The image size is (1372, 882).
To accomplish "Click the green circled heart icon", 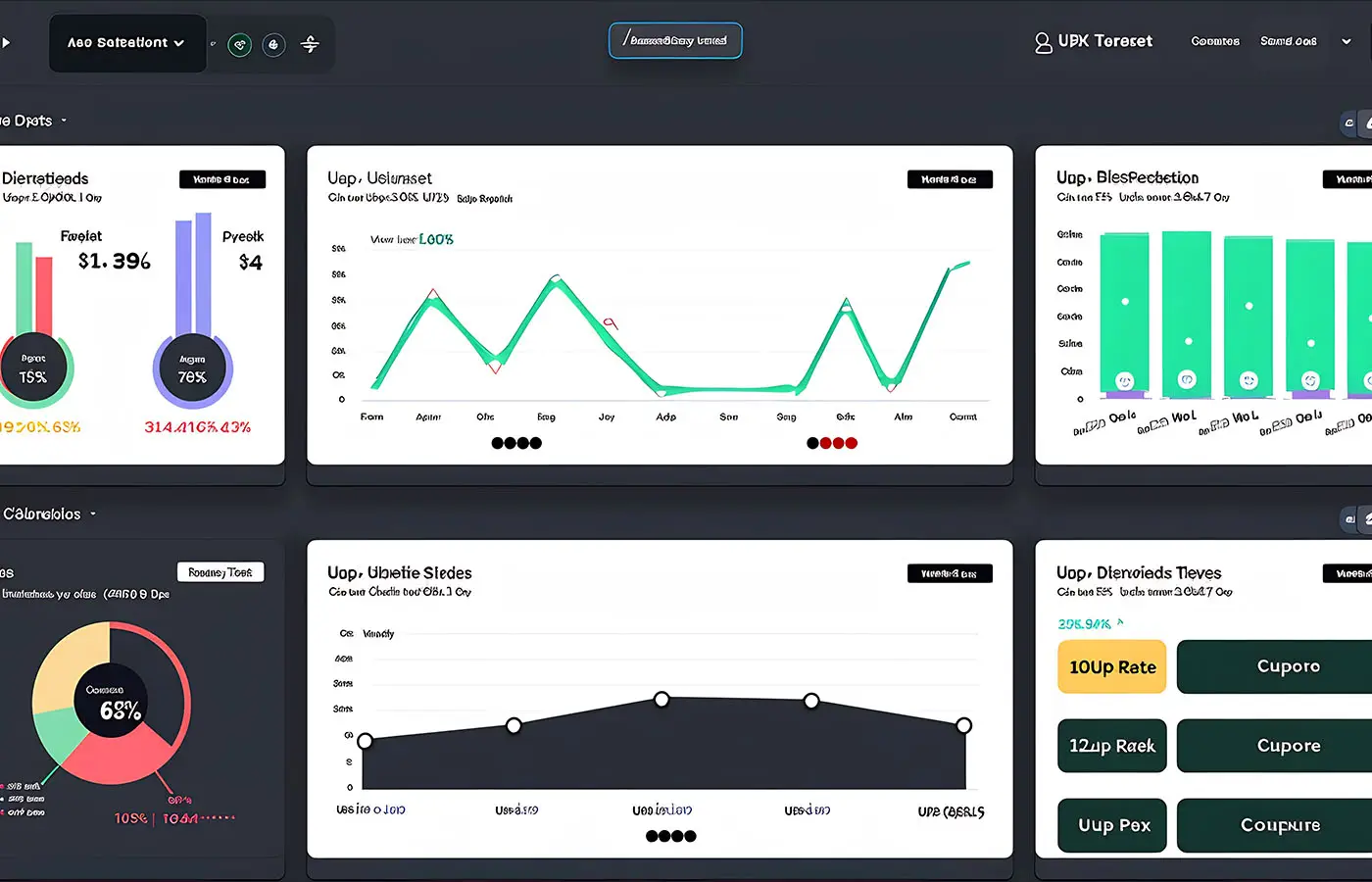I will [x=239, y=44].
